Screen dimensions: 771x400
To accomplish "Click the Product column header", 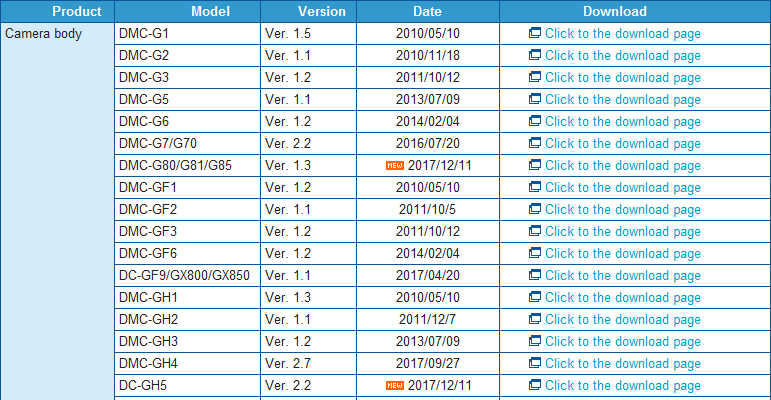I will point(58,11).
